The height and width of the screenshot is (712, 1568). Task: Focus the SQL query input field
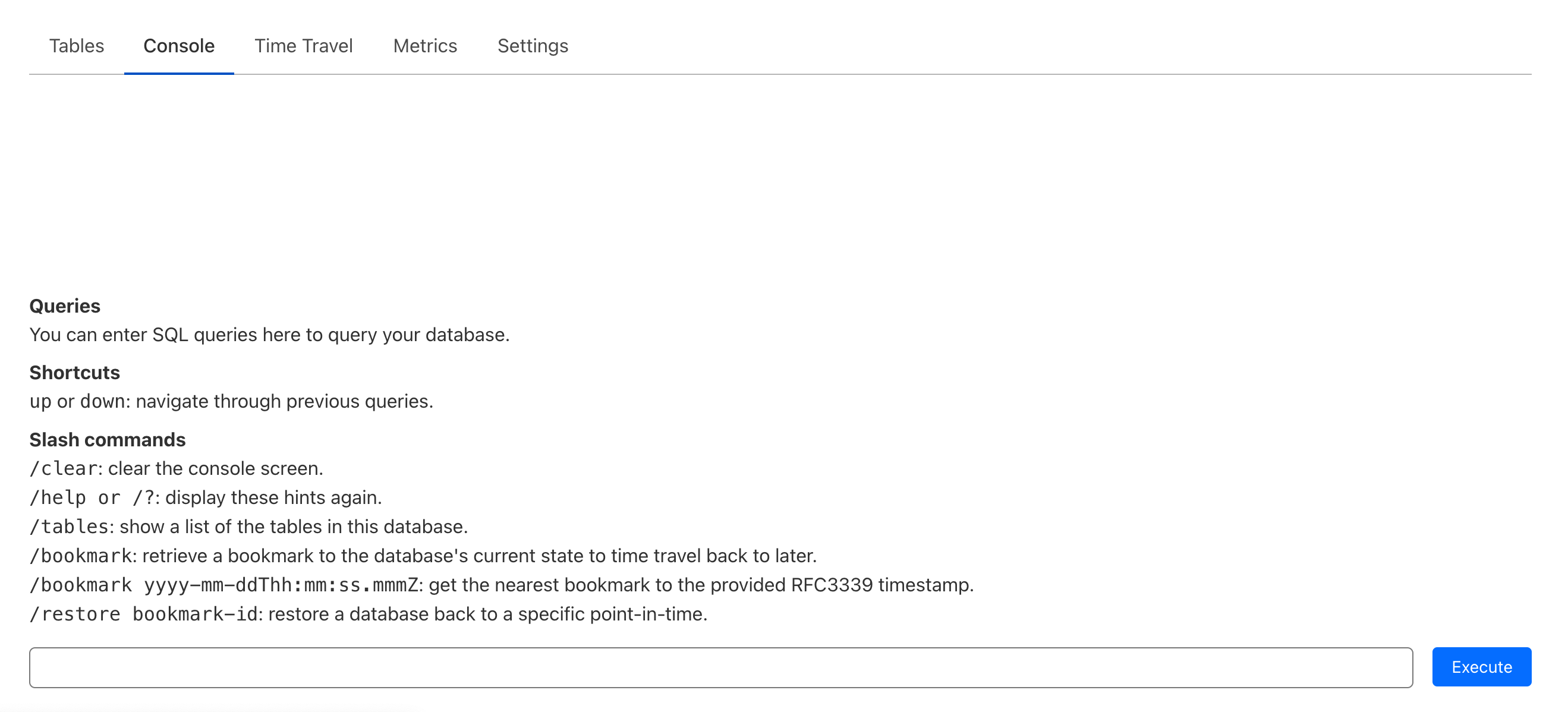pyautogui.click(x=720, y=667)
